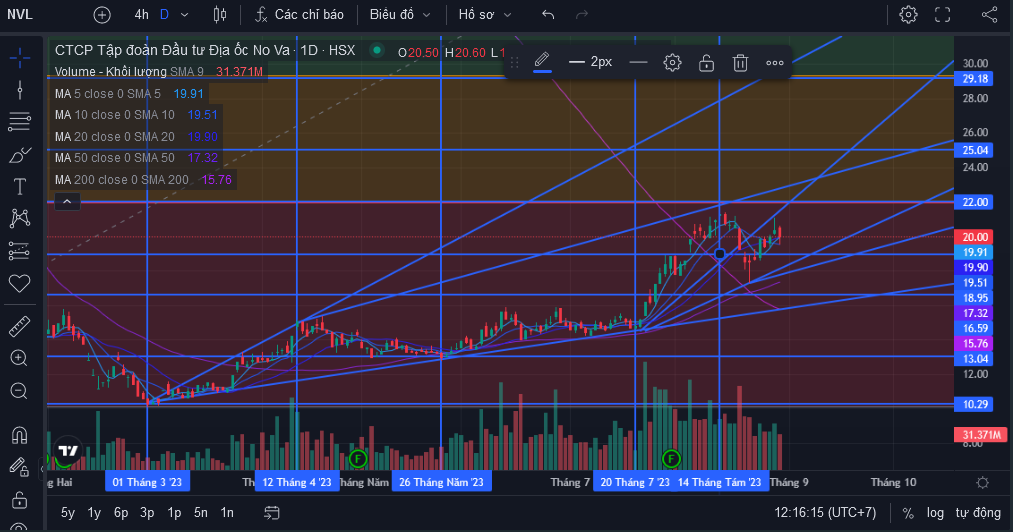Toggle log scale mode
Image resolution: width=1013 pixels, height=532 pixels.
coord(935,513)
